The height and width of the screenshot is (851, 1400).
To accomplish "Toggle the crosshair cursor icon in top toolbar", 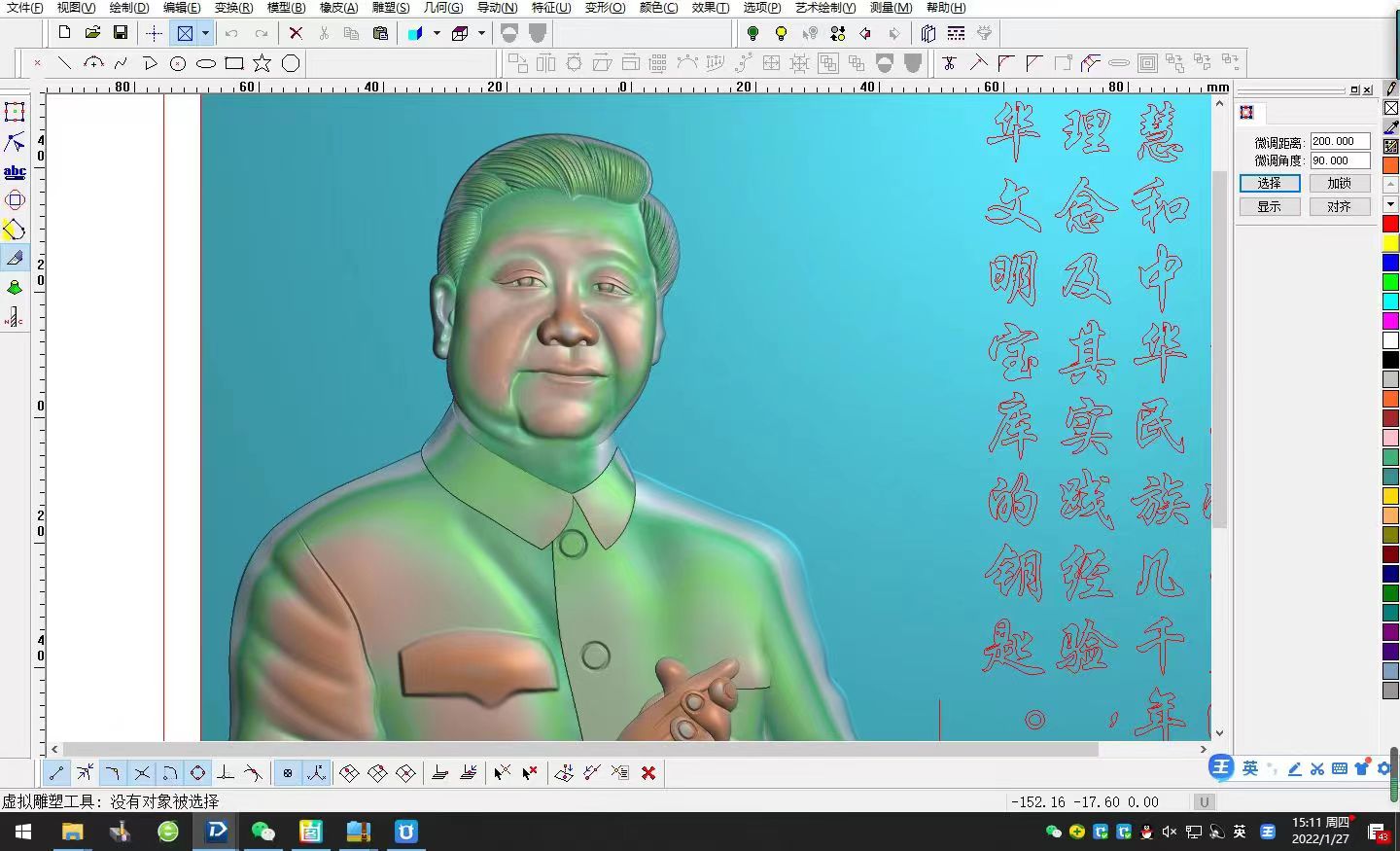I will pos(154,33).
